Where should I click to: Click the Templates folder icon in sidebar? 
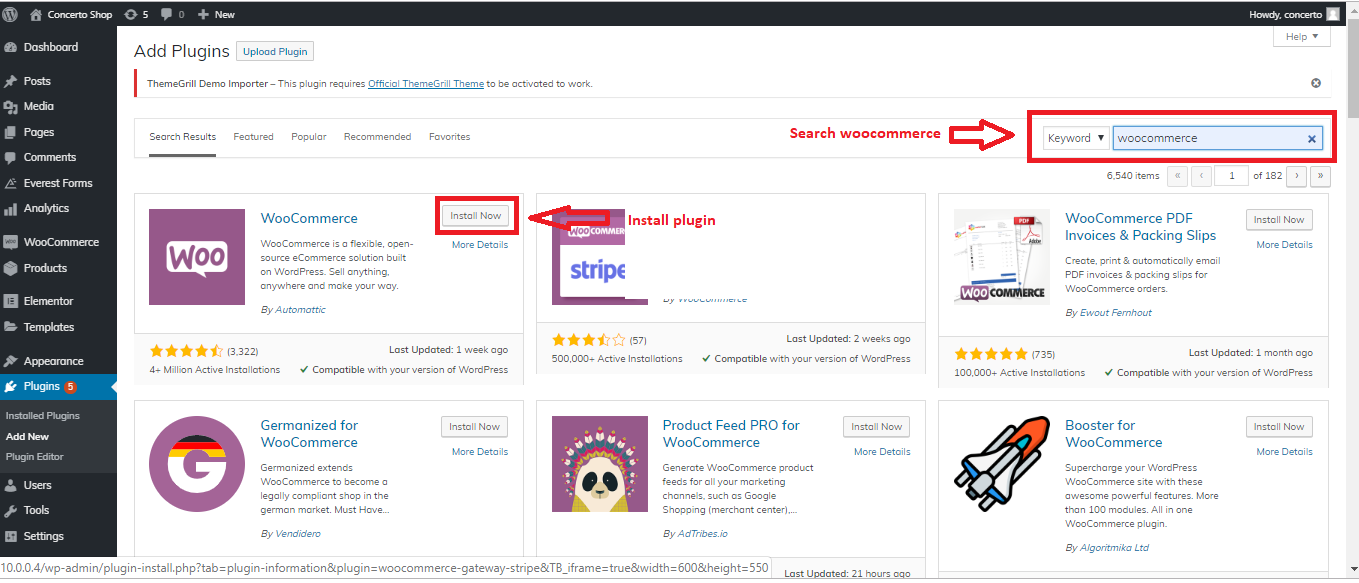coord(11,327)
